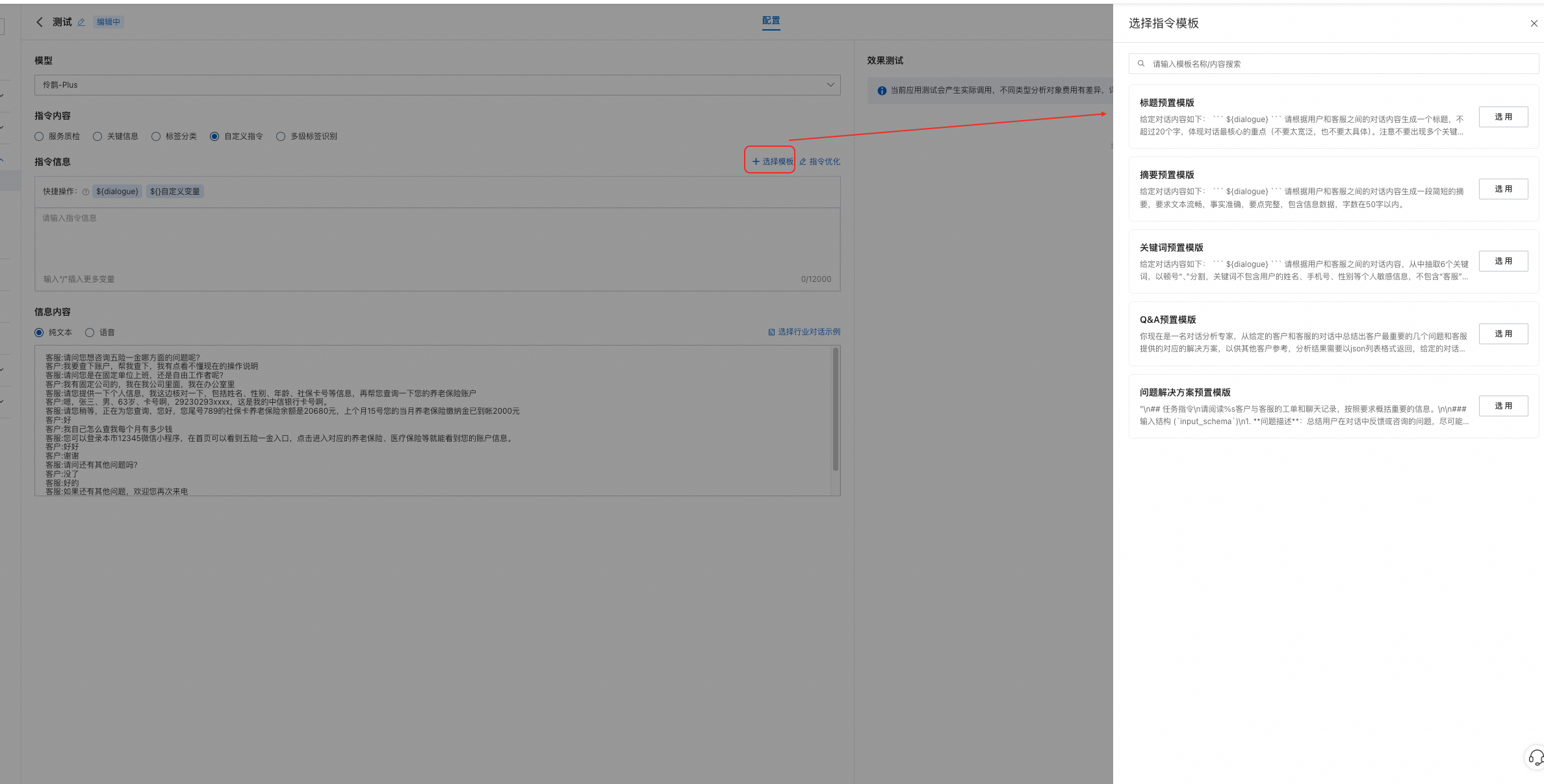Select 纯文本 as information content type
Viewport: 1544px width, 784px height.
coord(39,333)
